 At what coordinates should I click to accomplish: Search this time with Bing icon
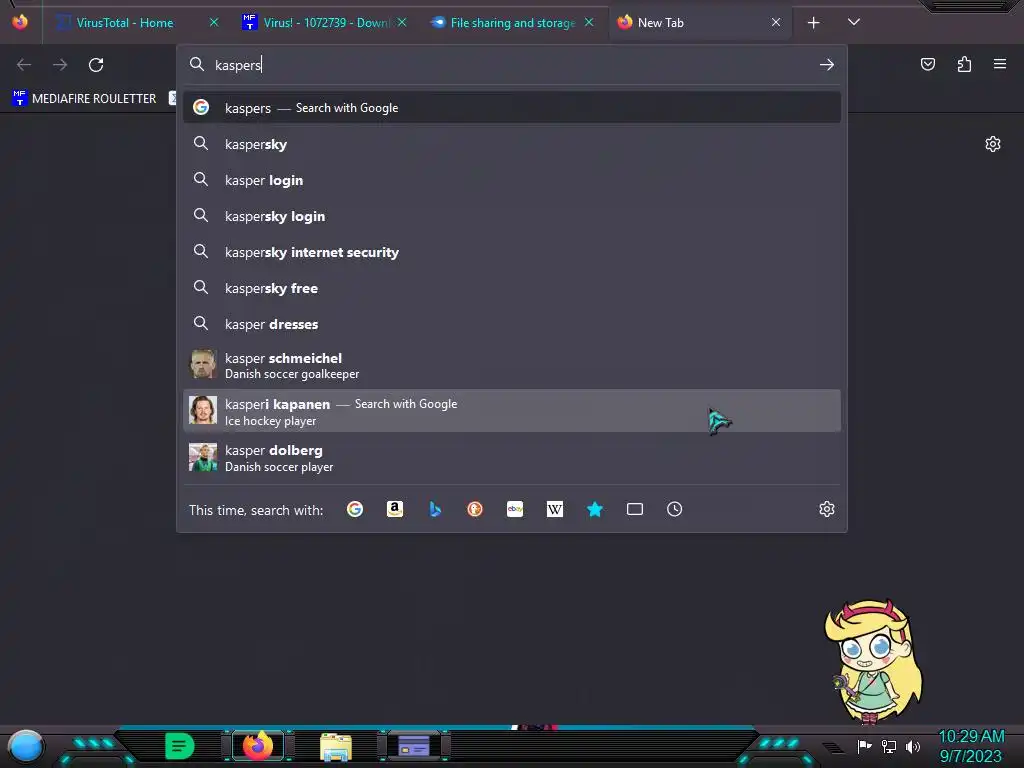click(x=435, y=509)
